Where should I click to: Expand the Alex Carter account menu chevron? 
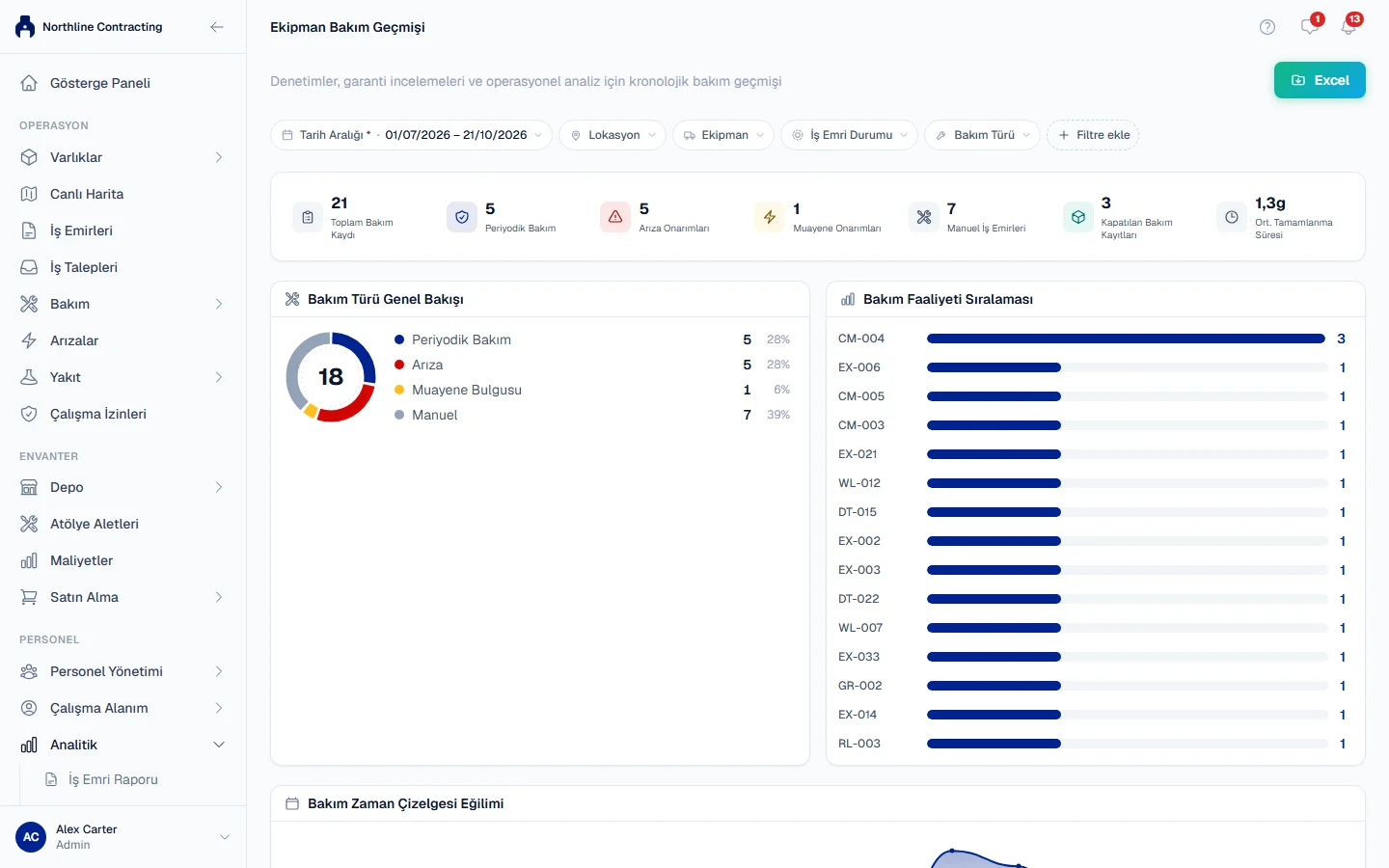[x=225, y=837]
